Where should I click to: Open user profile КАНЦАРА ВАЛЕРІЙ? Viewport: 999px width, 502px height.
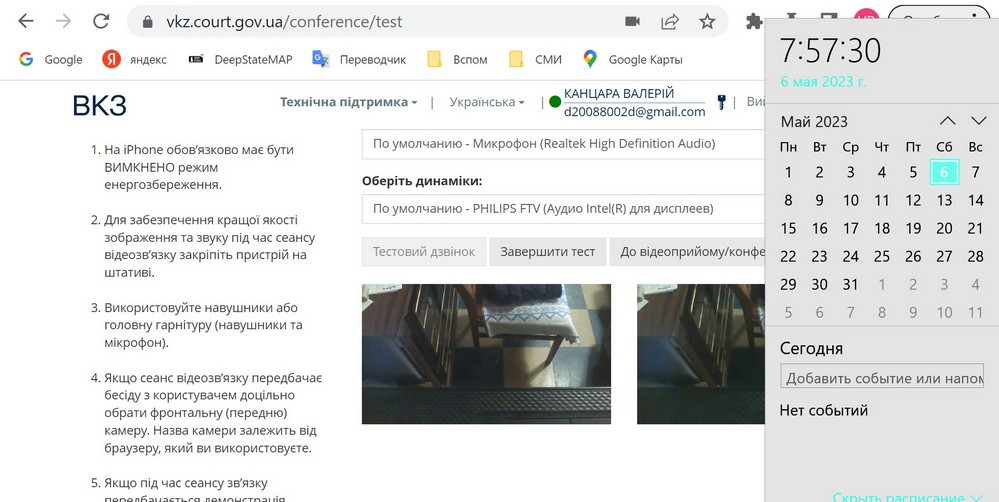click(619, 94)
